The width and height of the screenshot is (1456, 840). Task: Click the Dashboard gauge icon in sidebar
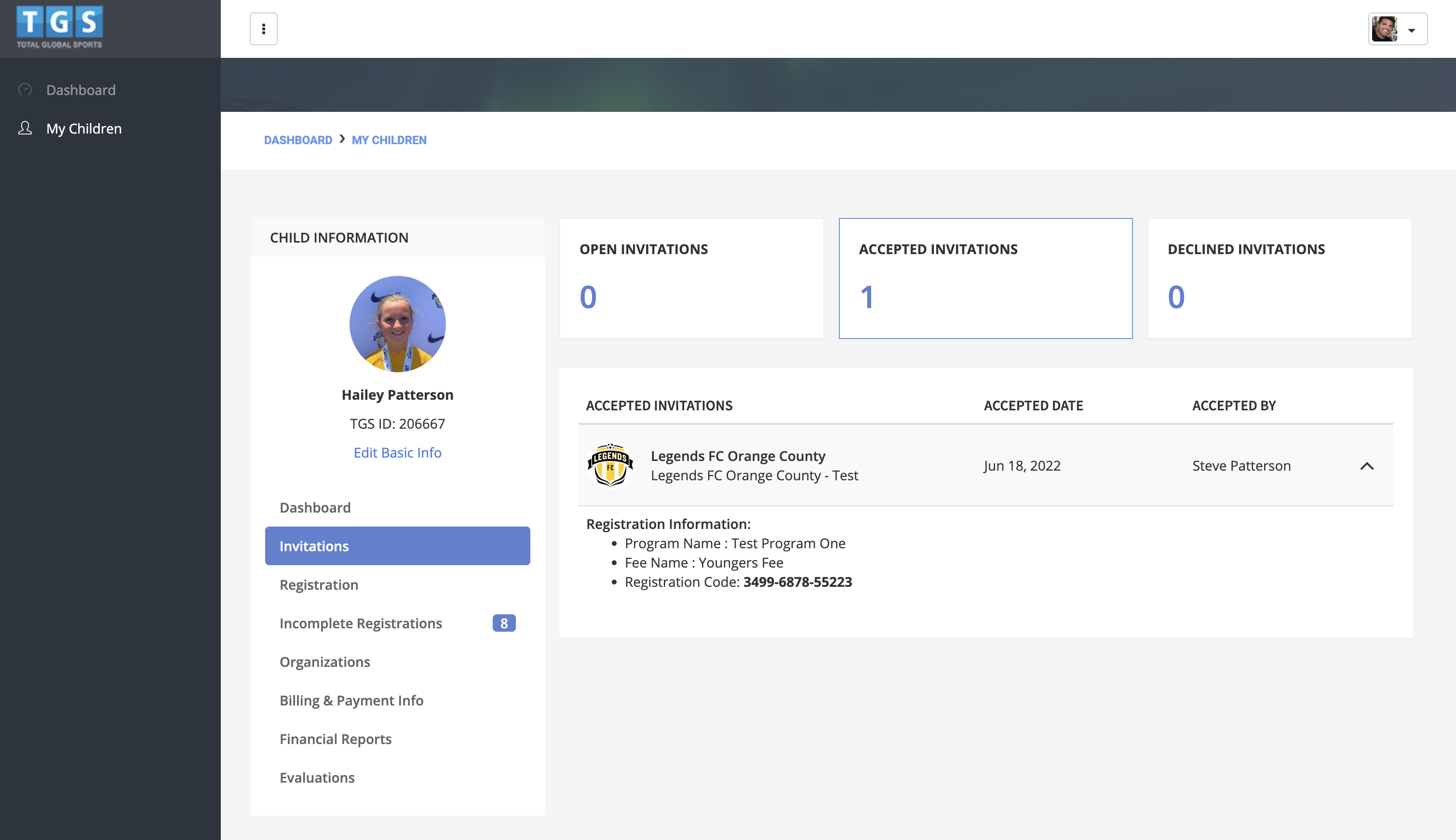[x=25, y=89]
